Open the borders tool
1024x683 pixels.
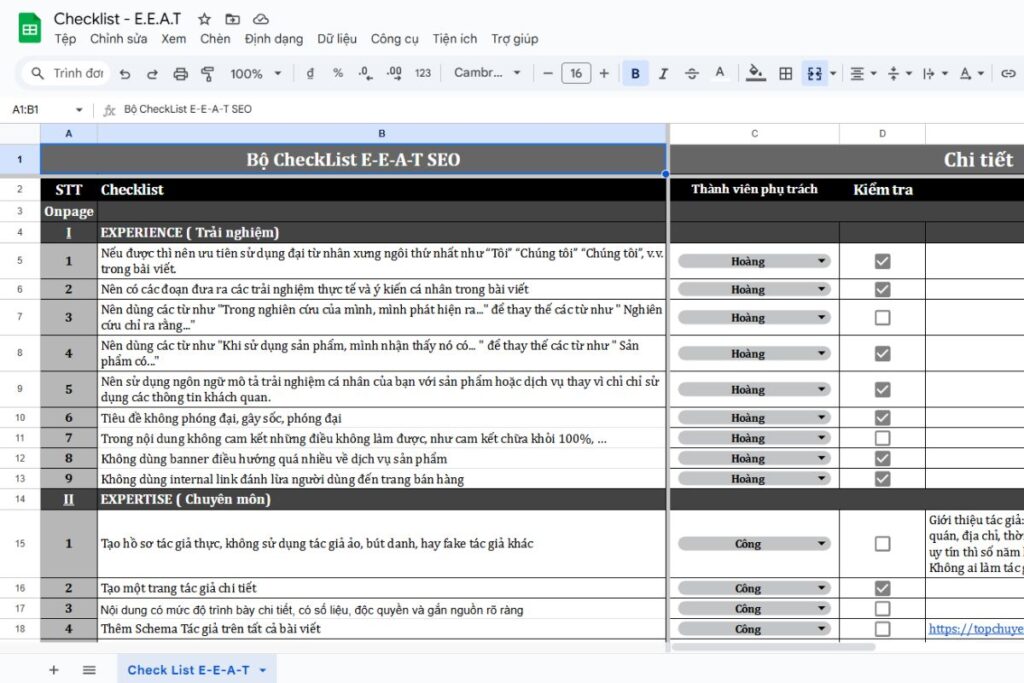(x=786, y=73)
